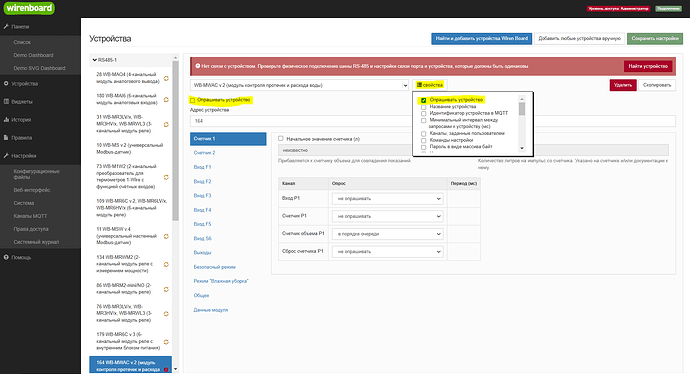Click the Виджеты sidebar icon

point(6,101)
